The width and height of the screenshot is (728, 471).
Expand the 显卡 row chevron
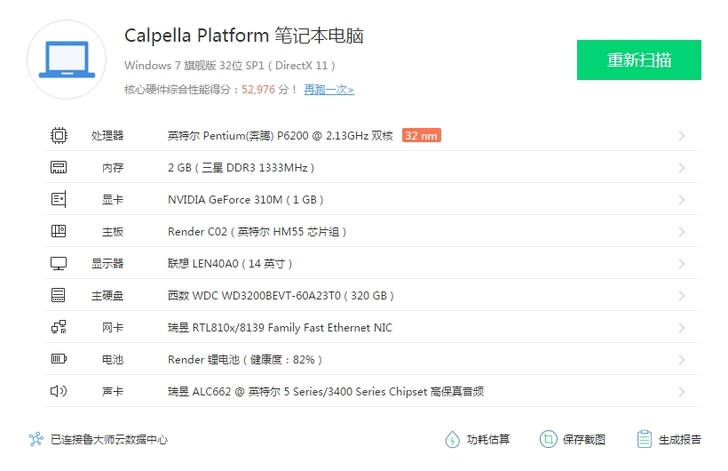pyautogui.click(x=682, y=200)
